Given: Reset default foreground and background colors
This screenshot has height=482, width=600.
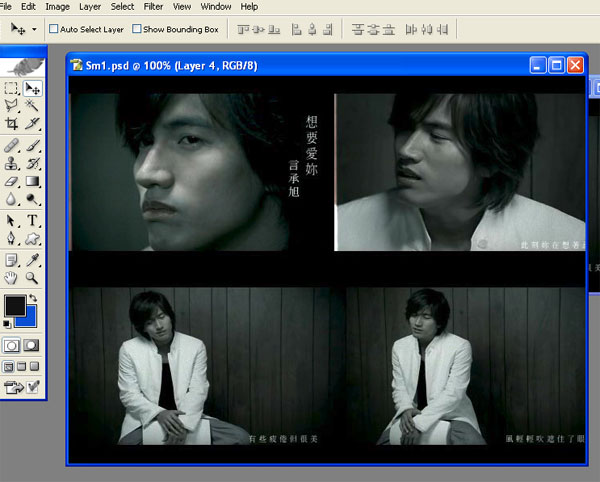Looking at the screenshot, I should (x=7, y=324).
